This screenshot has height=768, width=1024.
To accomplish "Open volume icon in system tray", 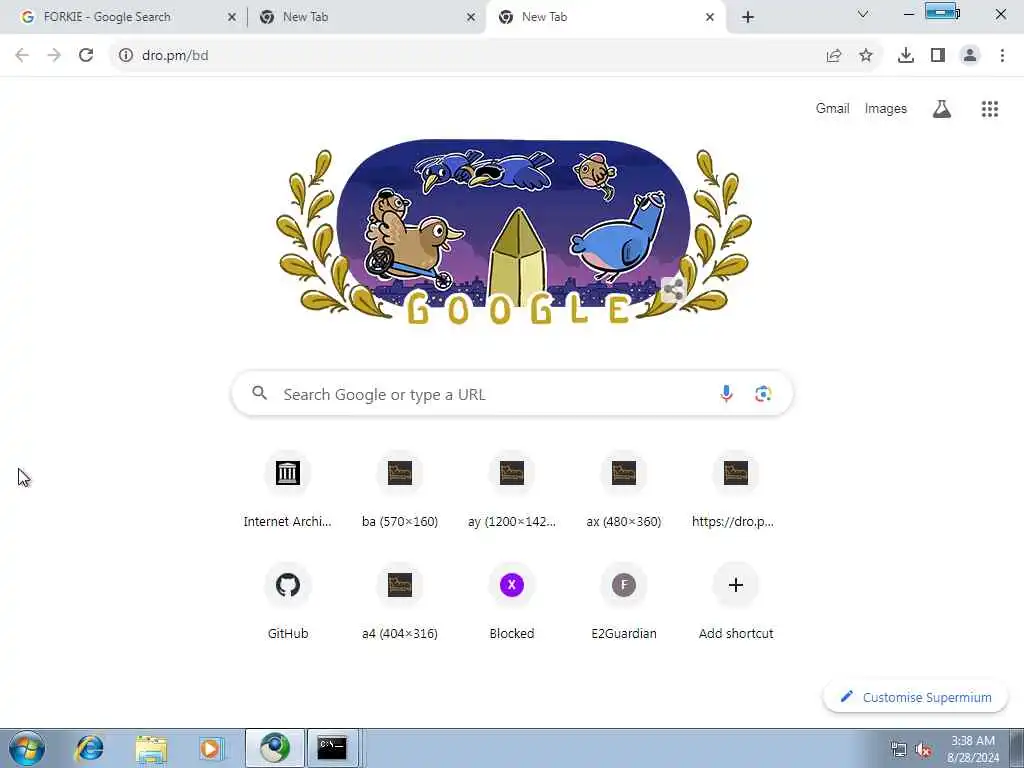I will pos(923,750).
